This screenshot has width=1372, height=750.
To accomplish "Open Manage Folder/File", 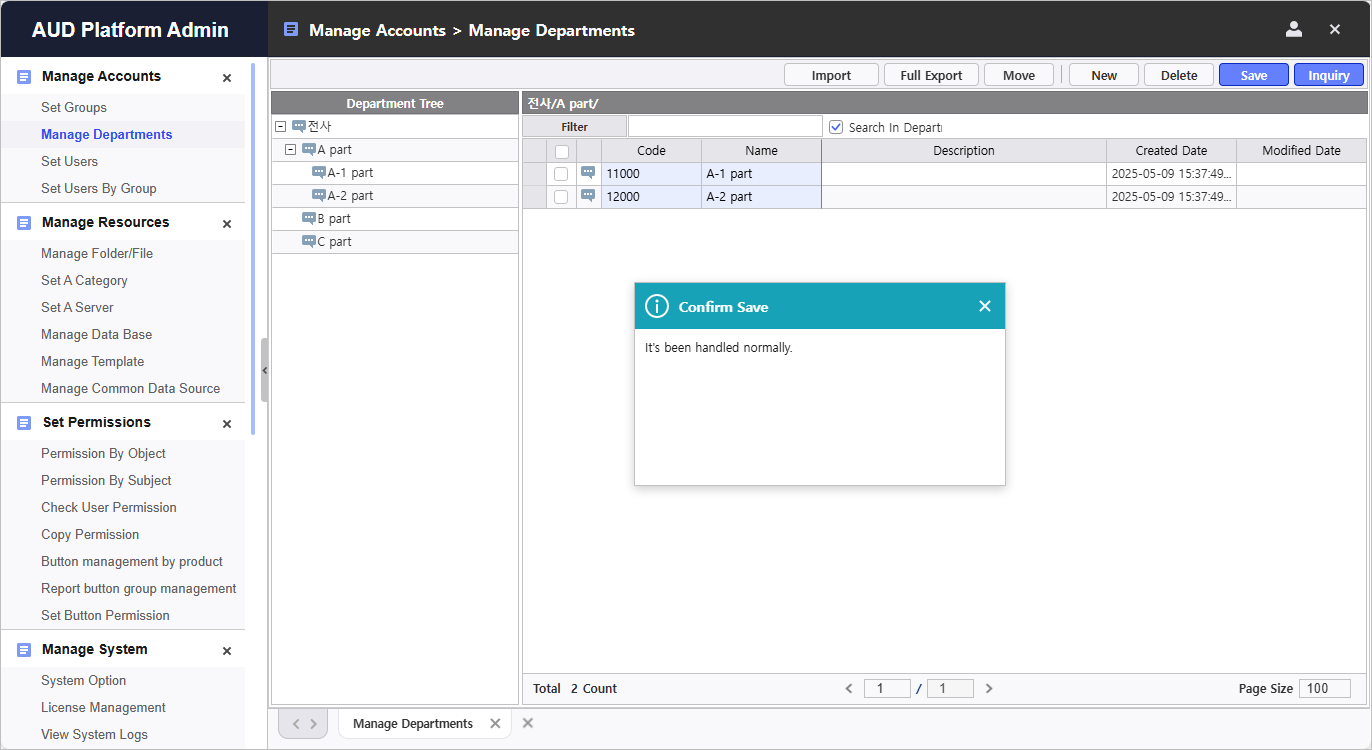I will (97, 253).
